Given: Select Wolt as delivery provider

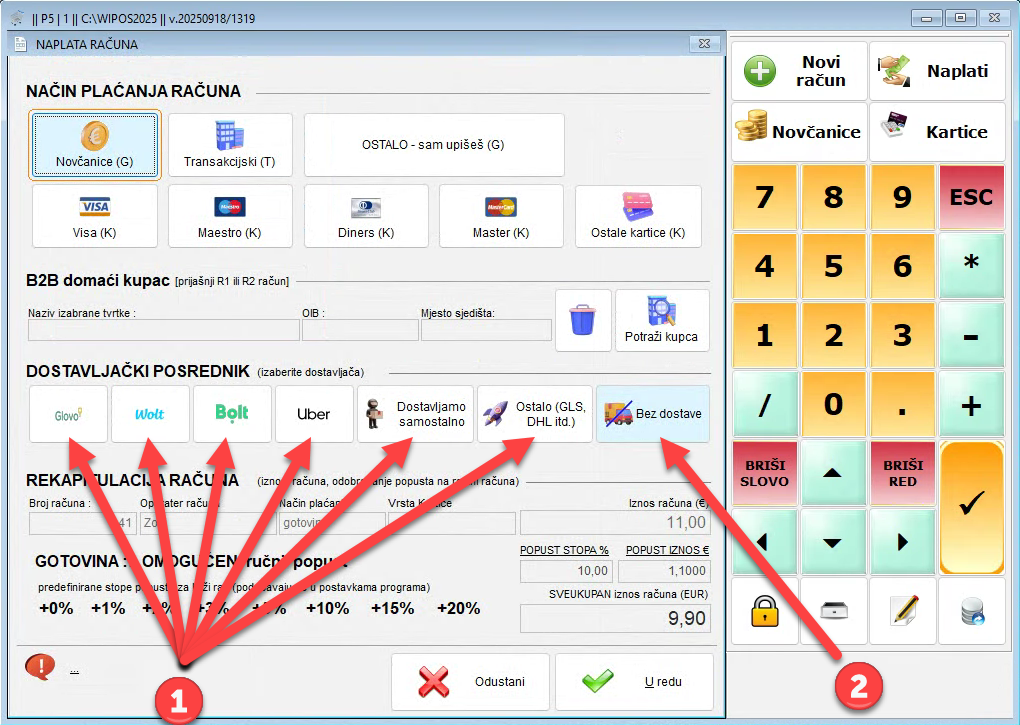Looking at the screenshot, I should click(x=150, y=414).
